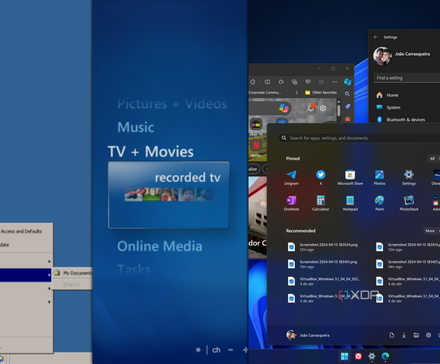This screenshot has width=440, height=364.
Task: Click My Documents in classic submenu
Action: point(73,273)
